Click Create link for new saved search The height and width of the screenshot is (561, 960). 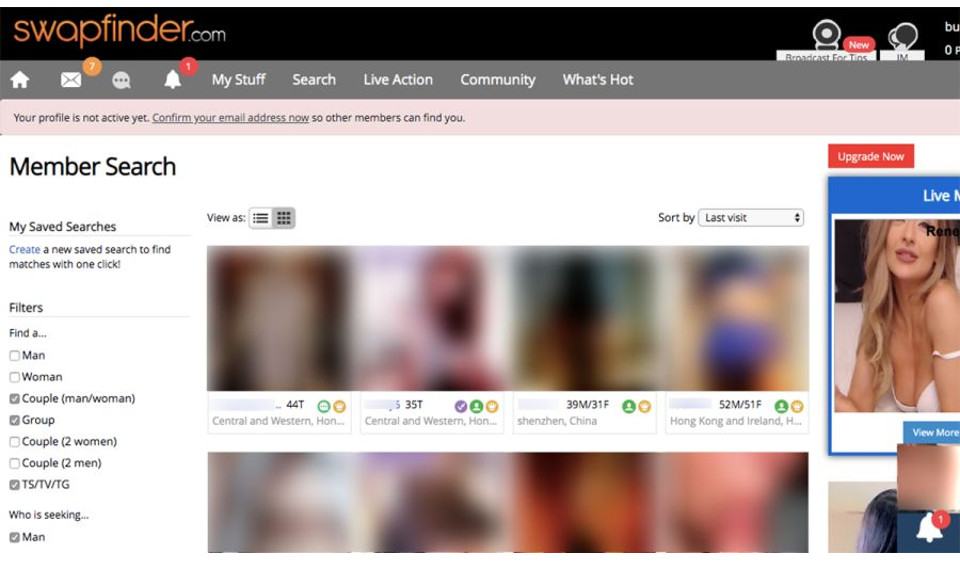[x=24, y=250]
